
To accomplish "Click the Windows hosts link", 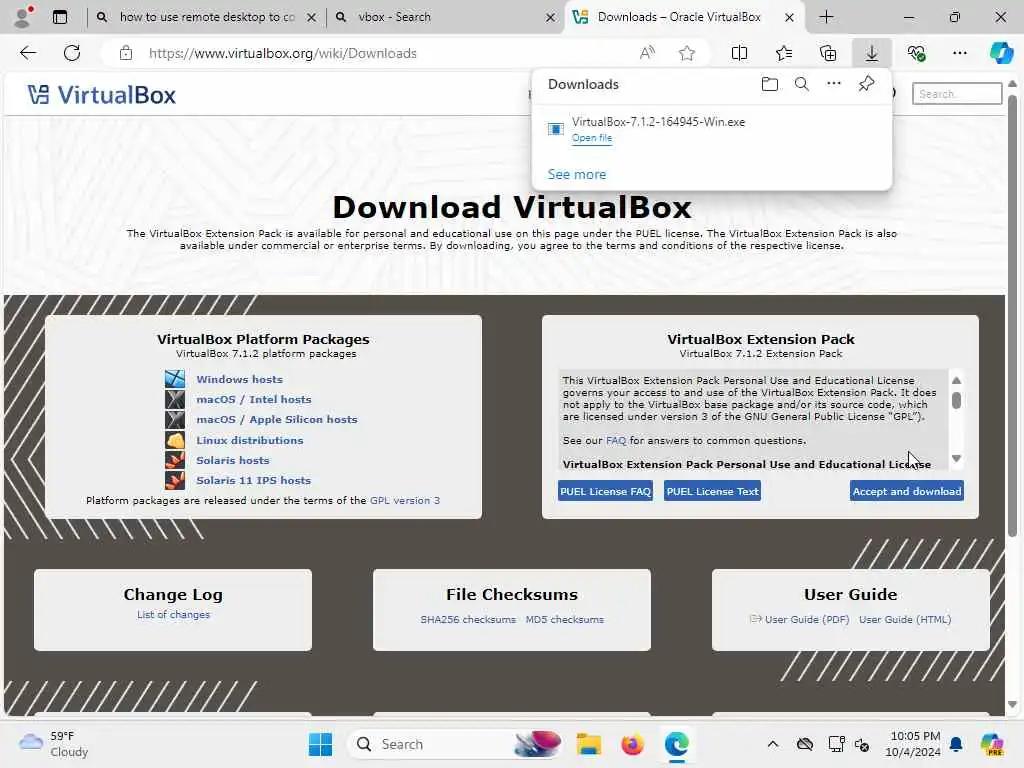I will (239, 379).
